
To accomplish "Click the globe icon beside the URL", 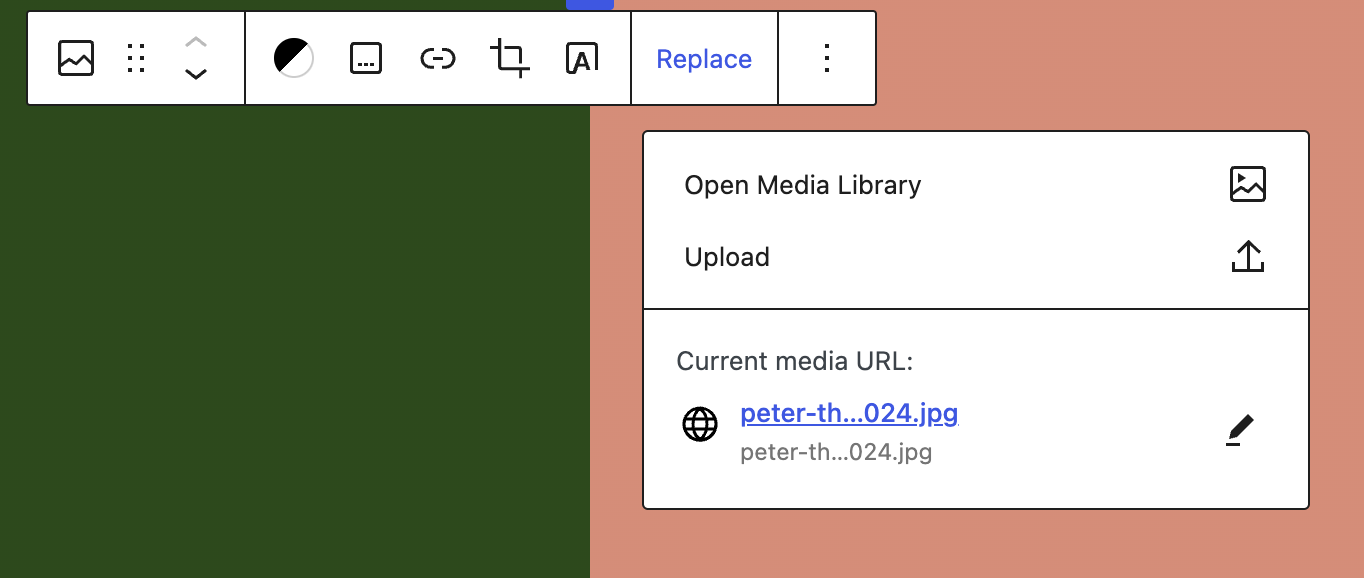I will pyautogui.click(x=700, y=424).
